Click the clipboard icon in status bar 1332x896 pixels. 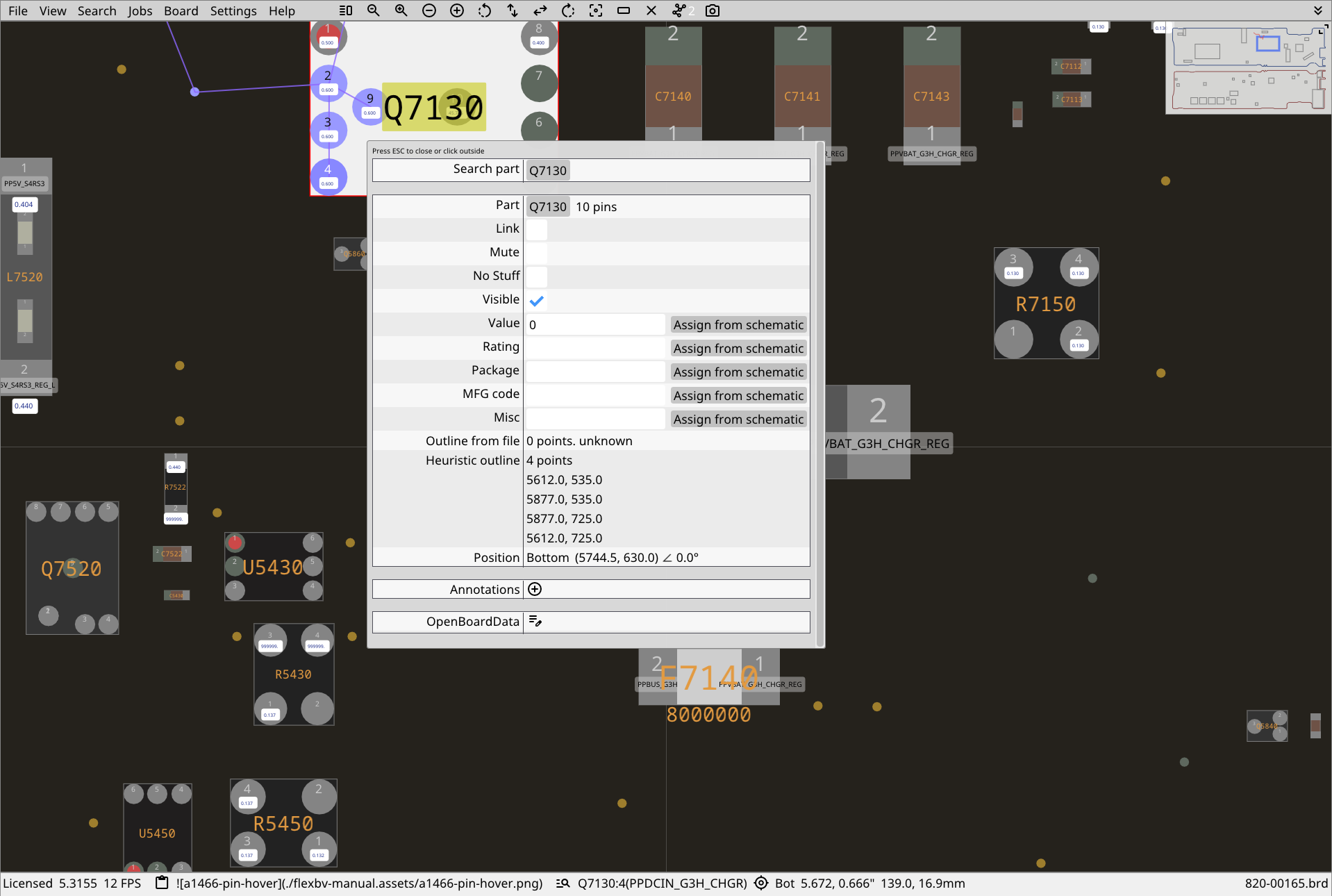pos(162,883)
